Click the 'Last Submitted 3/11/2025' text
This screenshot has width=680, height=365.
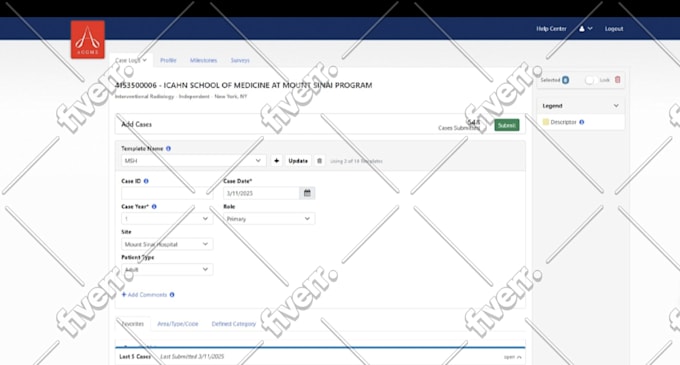192,357
